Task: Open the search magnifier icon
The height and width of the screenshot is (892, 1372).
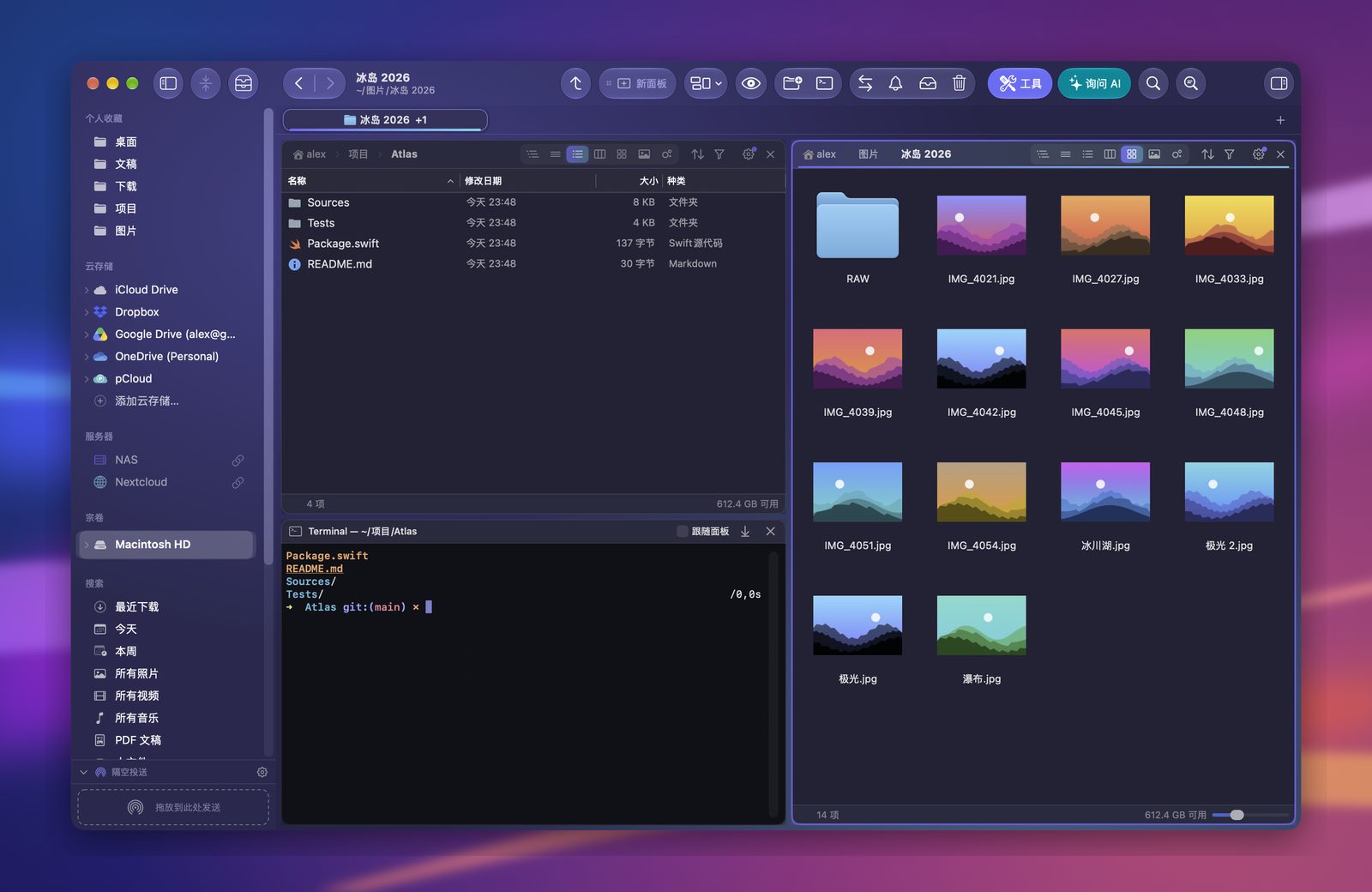Action: click(x=1153, y=83)
